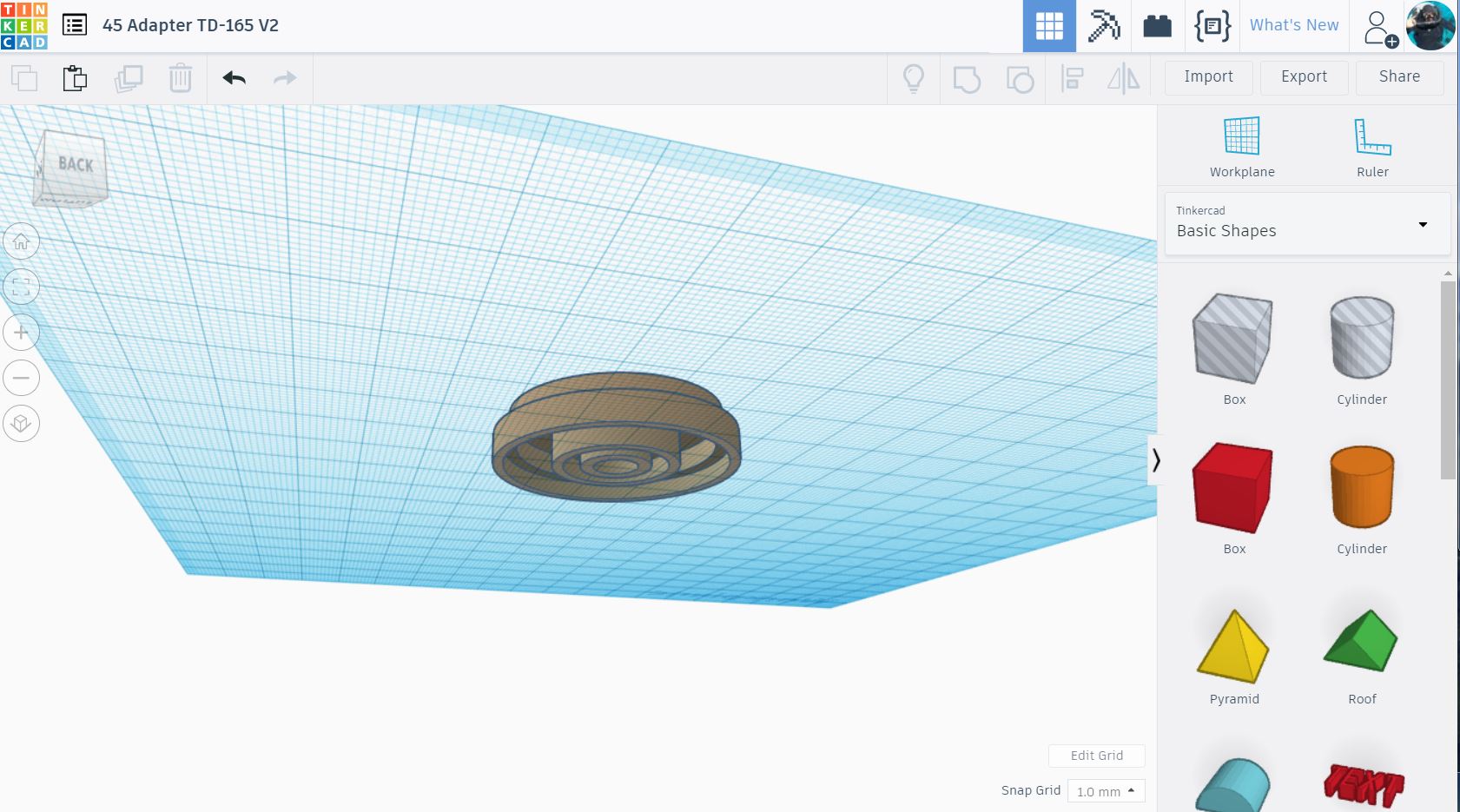Image resolution: width=1460 pixels, height=812 pixels.
Task: Open the designs list icon
Action: [75, 25]
